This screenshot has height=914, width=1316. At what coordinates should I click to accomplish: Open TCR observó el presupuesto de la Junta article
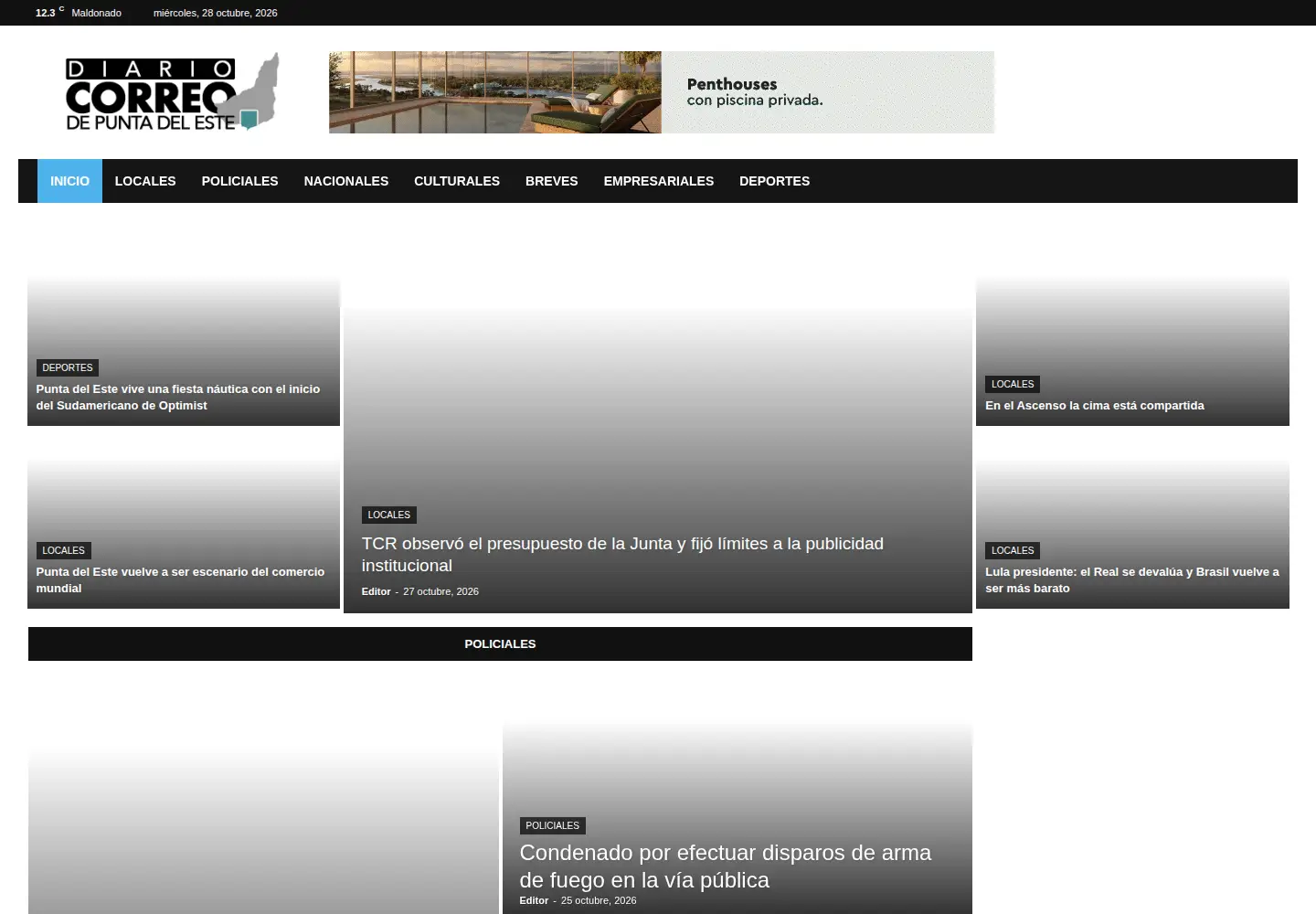coord(622,554)
